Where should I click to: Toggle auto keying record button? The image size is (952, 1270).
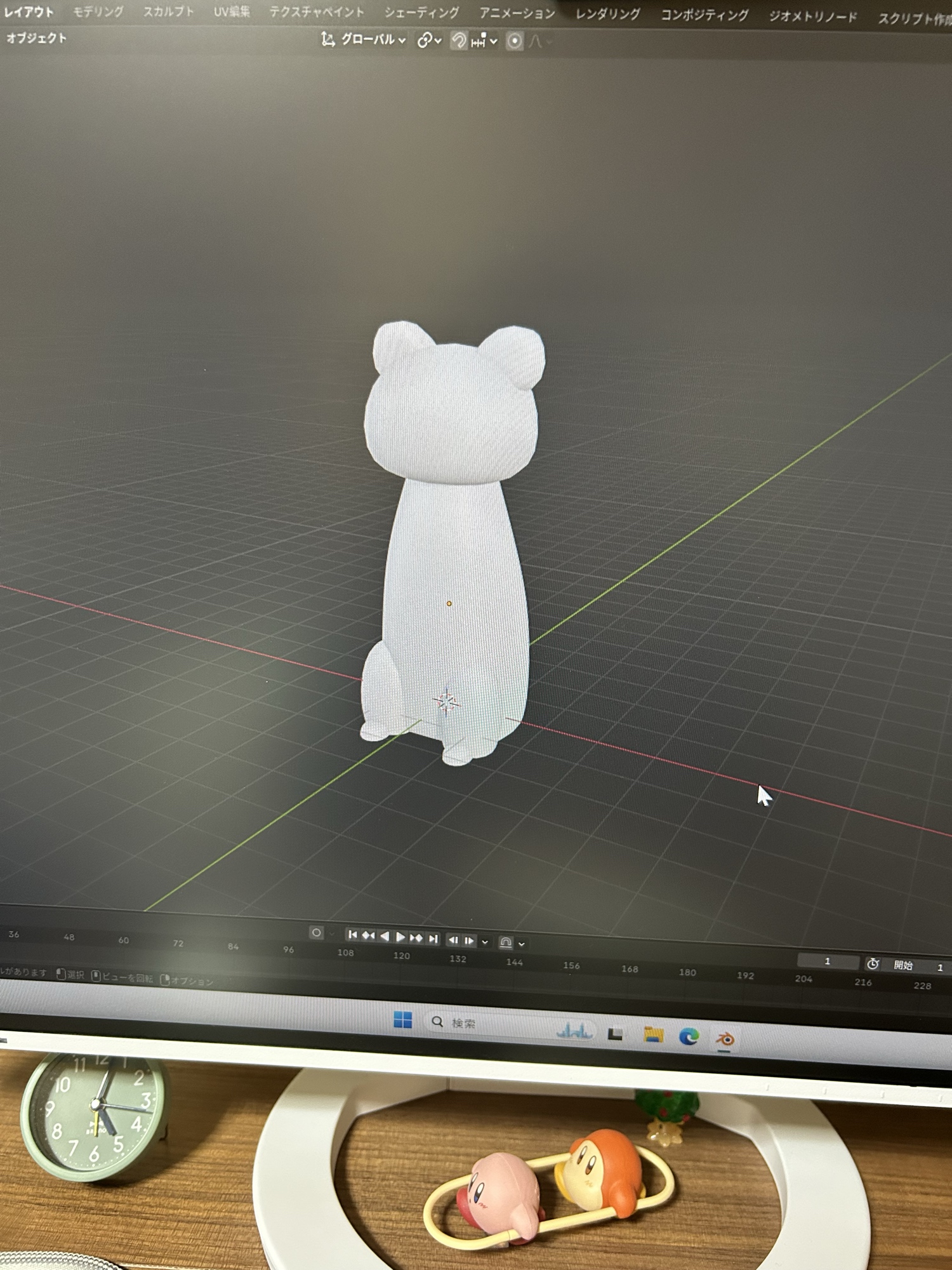pyautogui.click(x=316, y=933)
